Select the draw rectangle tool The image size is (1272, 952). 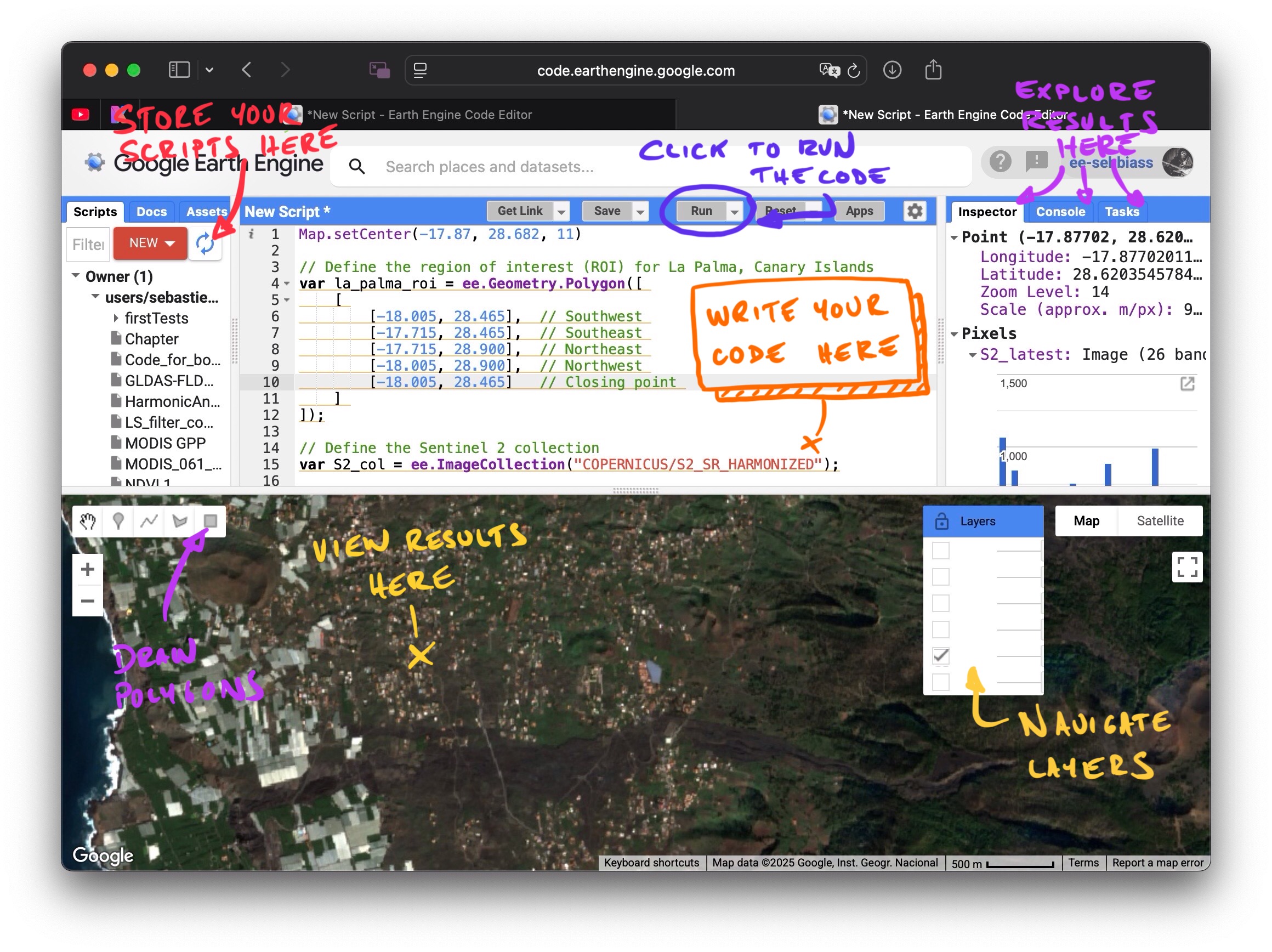tap(211, 521)
